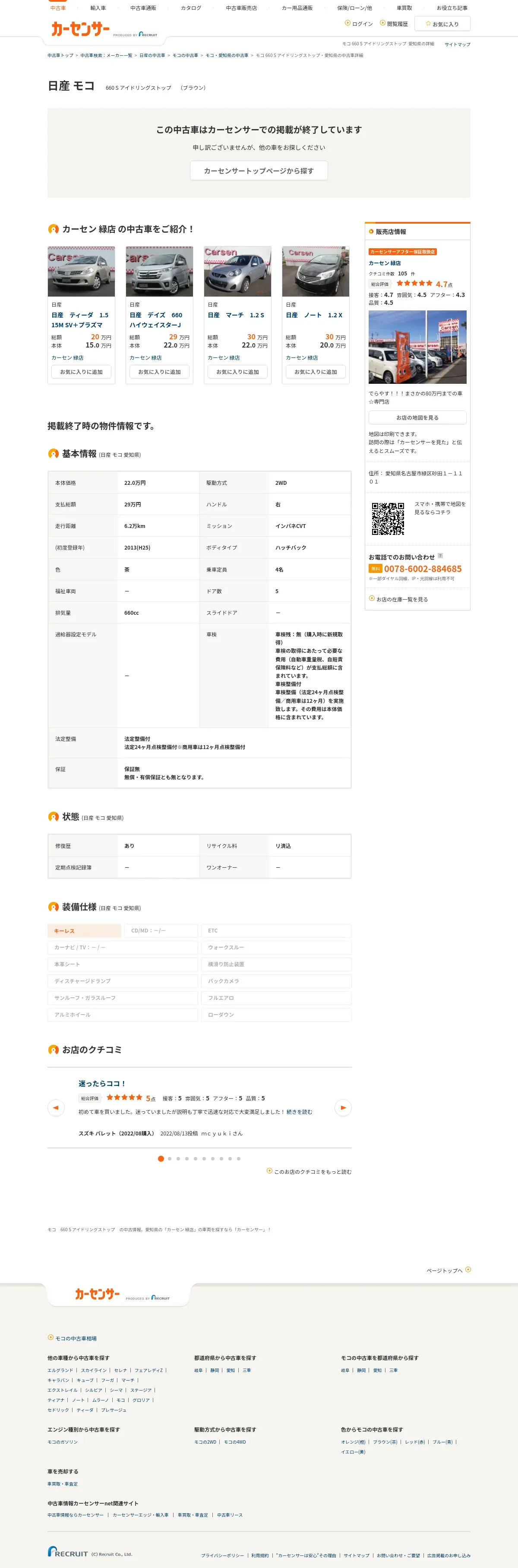Select the last review carousel dot
This screenshot has width=518, height=1568.
coord(239,1159)
